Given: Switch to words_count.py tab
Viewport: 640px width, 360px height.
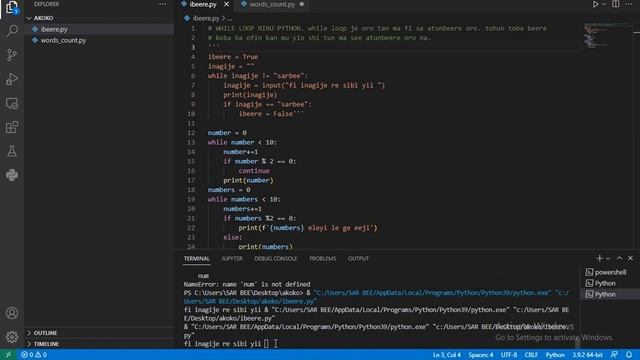Looking at the screenshot, I should [x=272, y=4].
